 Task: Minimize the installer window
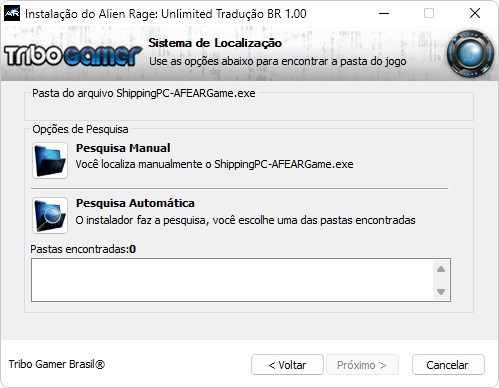(384, 13)
